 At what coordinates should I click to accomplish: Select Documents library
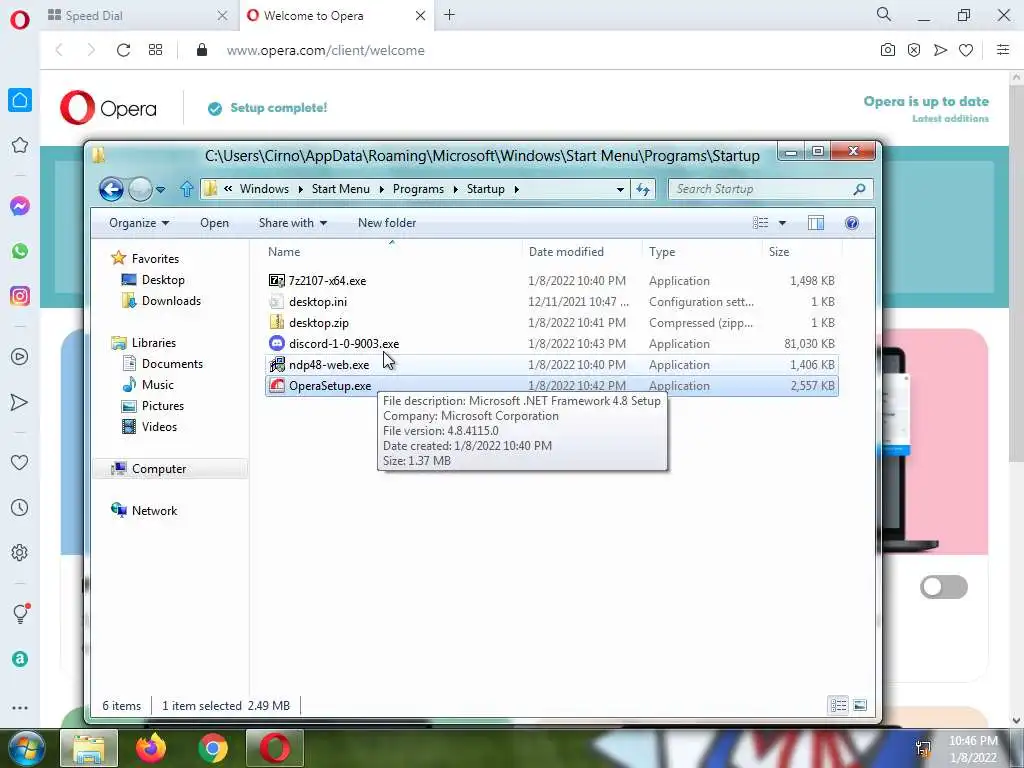click(x=172, y=364)
